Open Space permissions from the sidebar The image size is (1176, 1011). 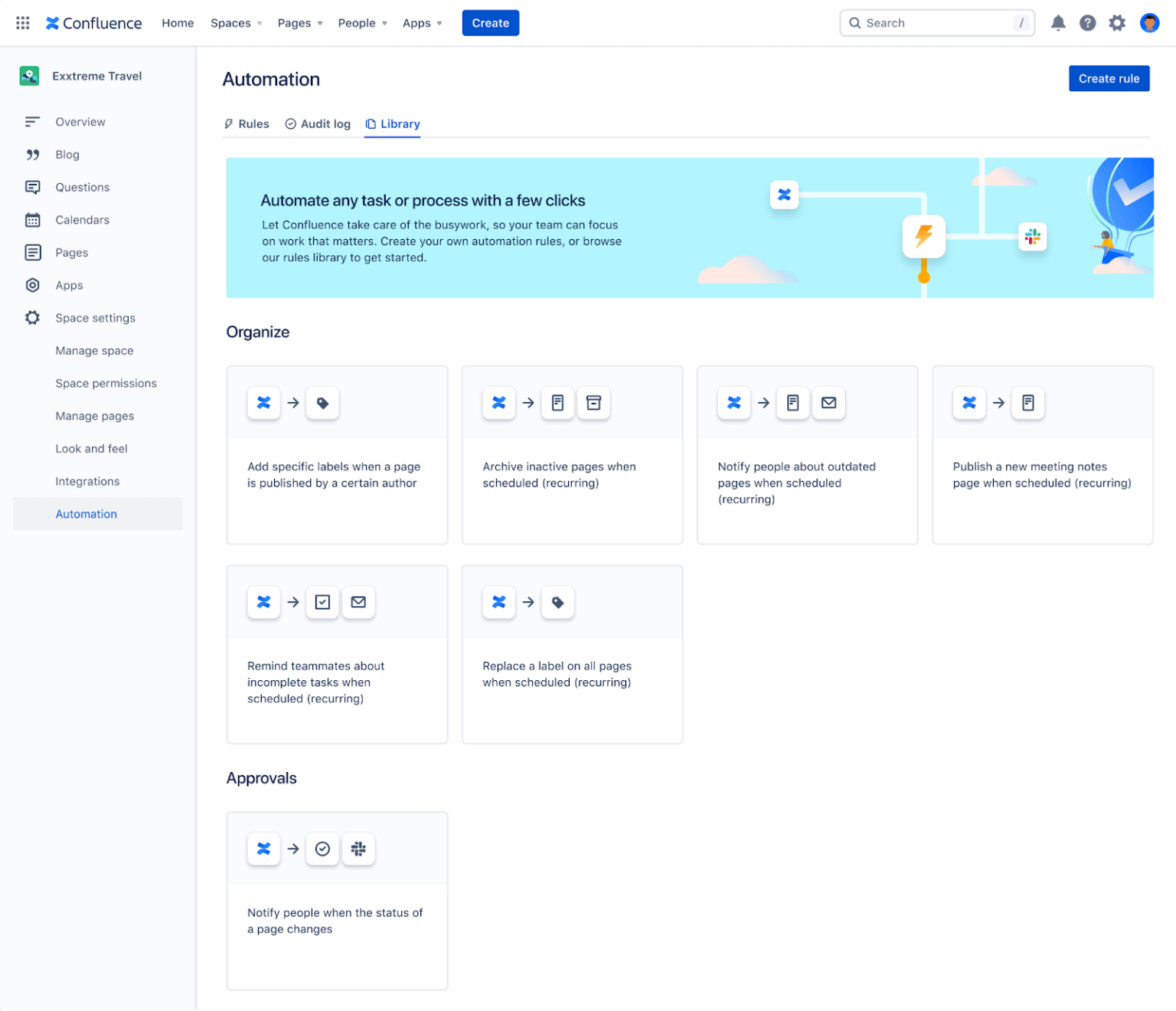[x=106, y=383]
